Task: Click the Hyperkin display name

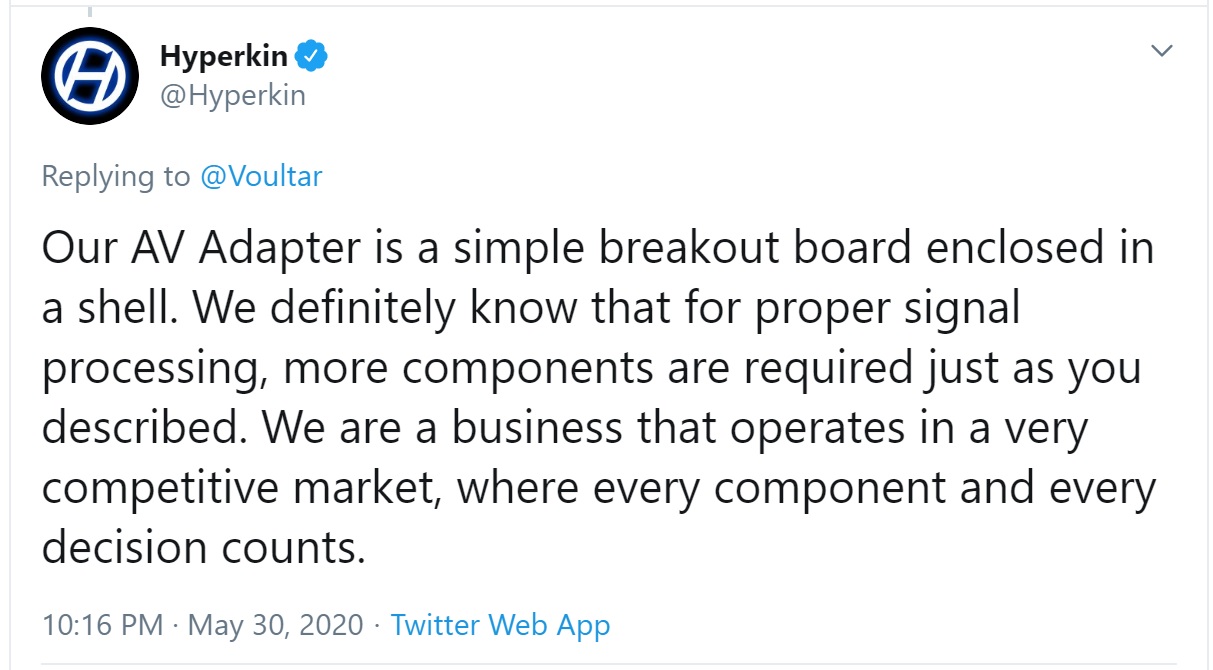Action: [x=227, y=57]
